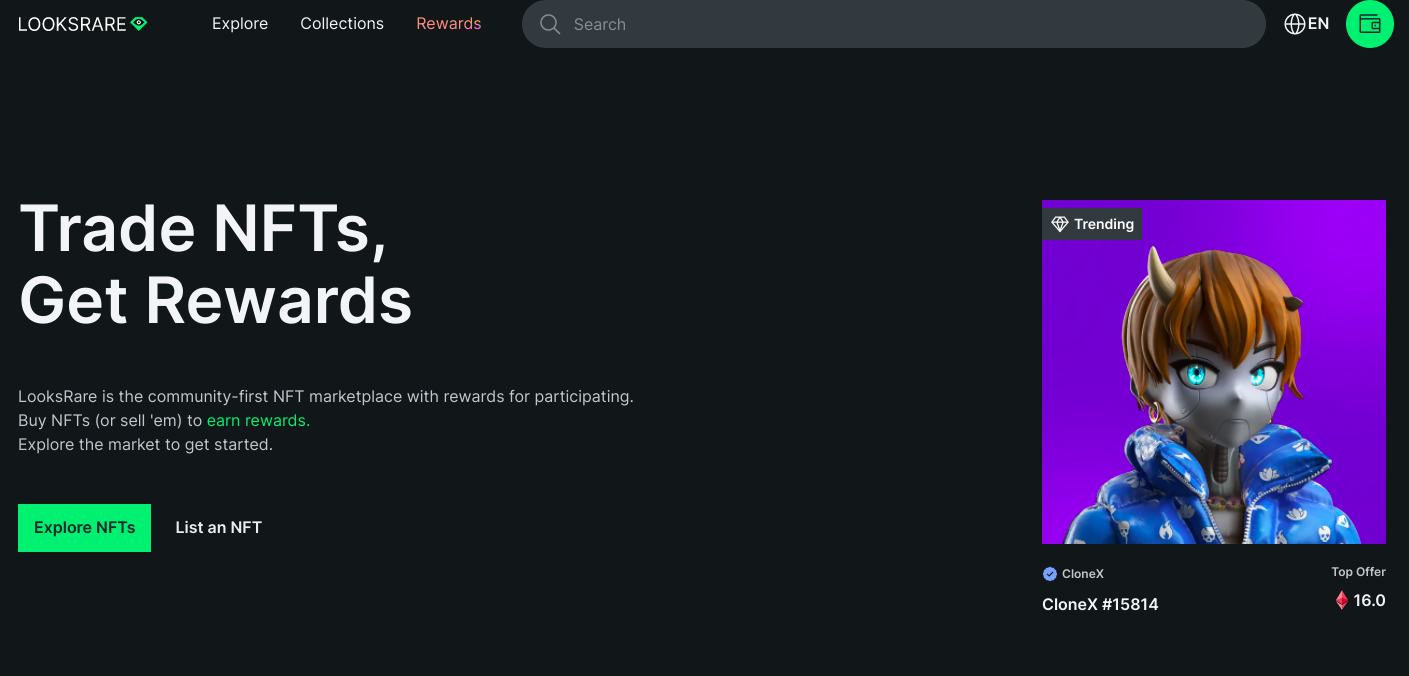Screen dimensions: 1409x676
Task: Click the green wallet connect icon
Action: [1370, 24]
